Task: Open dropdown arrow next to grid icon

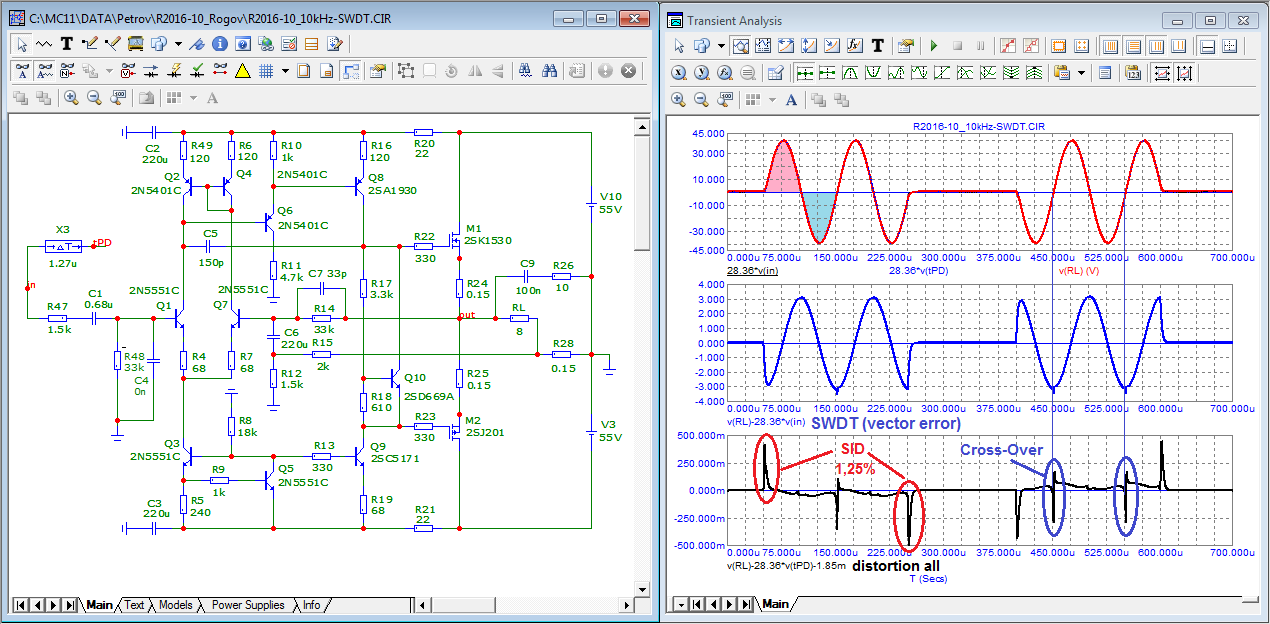Action: [285, 71]
